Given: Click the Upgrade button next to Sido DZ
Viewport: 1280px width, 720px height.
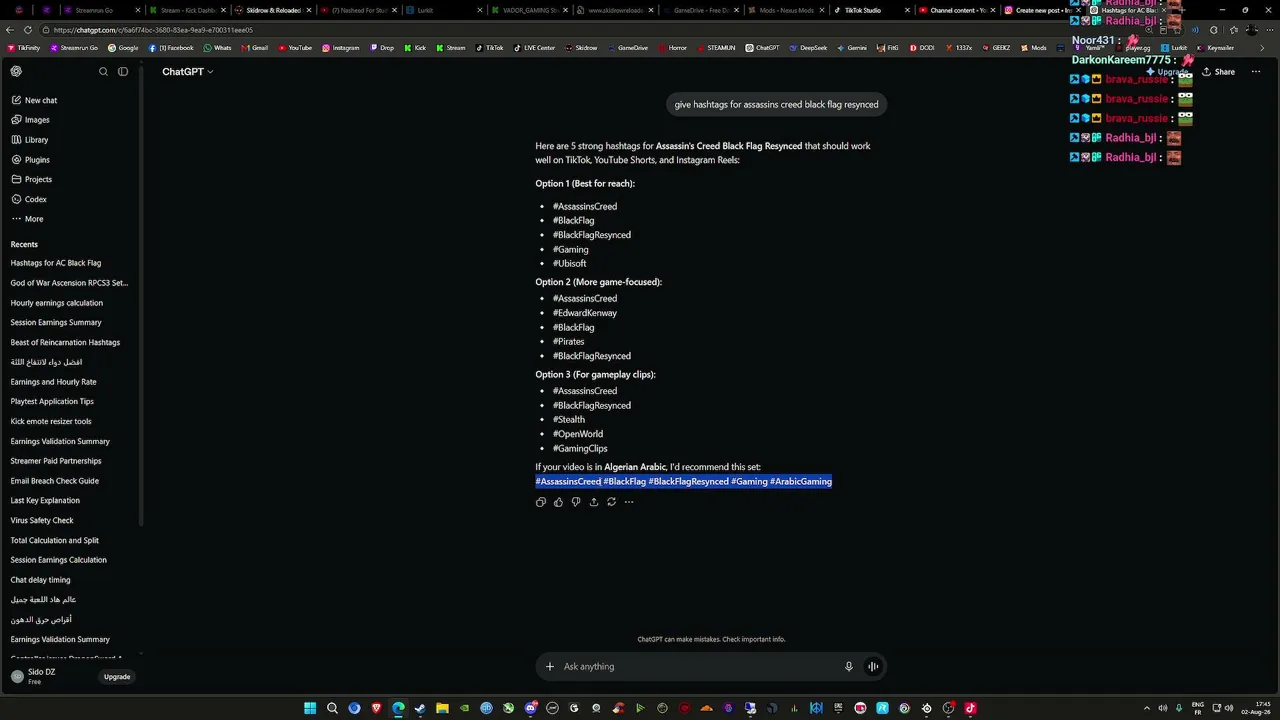Looking at the screenshot, I should [x=117, y=677].
